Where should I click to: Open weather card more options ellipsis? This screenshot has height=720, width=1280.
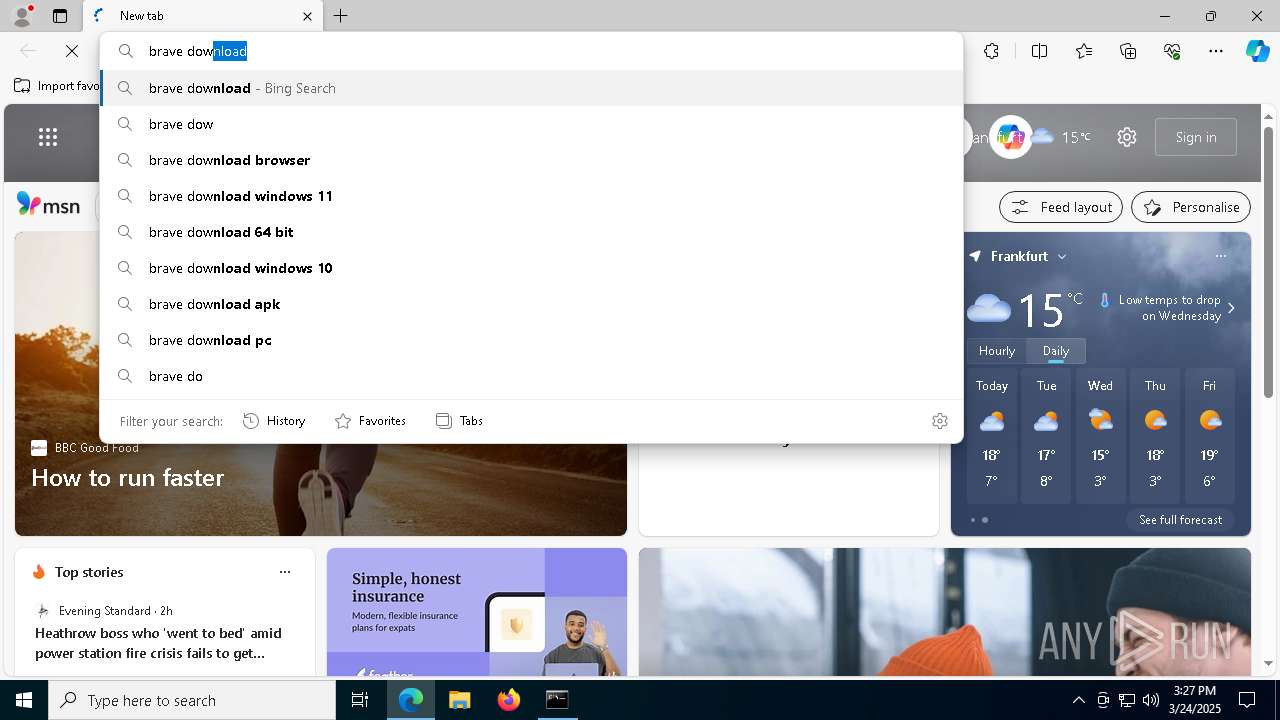click(1221, 256)
